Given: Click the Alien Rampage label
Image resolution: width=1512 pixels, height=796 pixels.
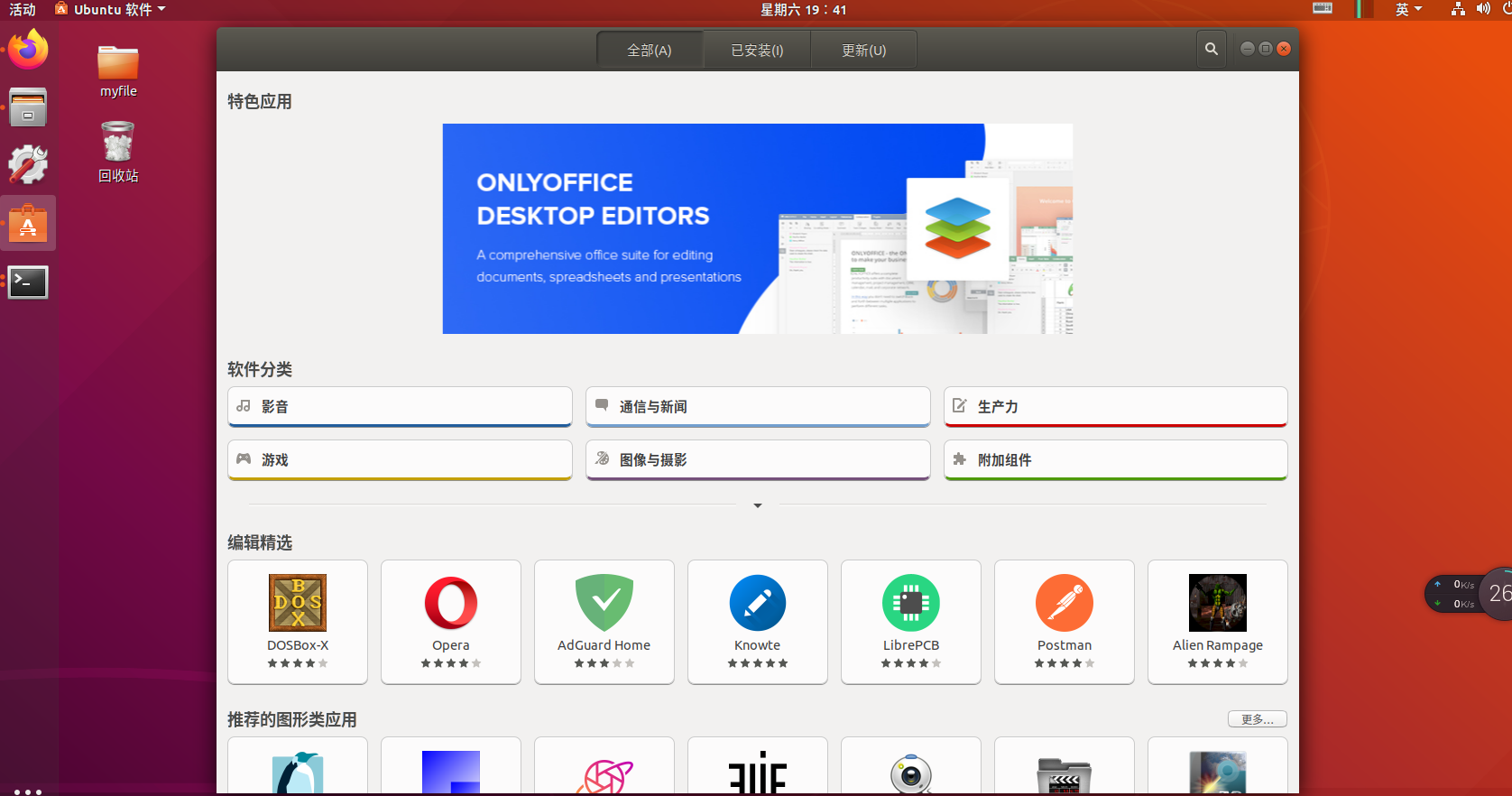Looking at the screenshot, I should [1218, 645].
